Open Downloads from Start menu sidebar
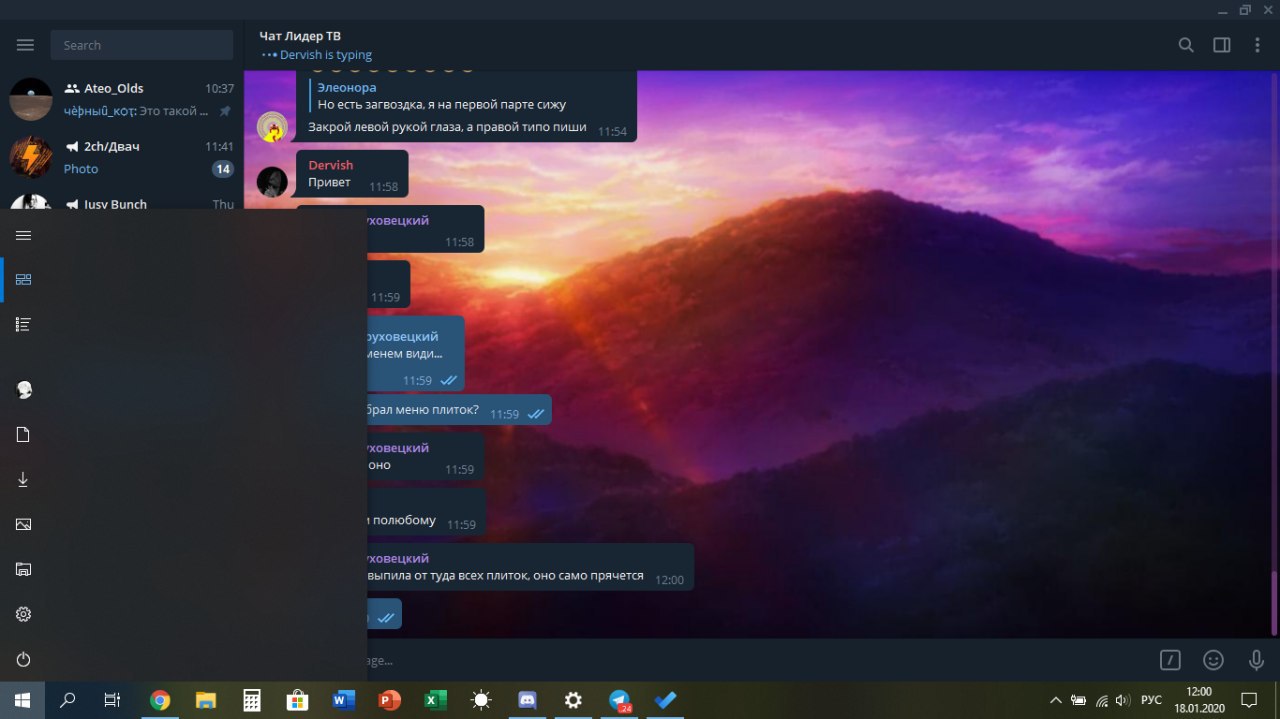This screenshot has height=719, width=1280. tap(24, 480)
